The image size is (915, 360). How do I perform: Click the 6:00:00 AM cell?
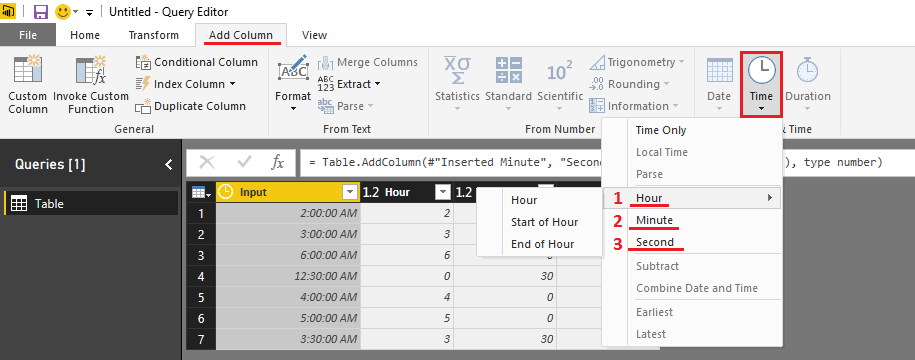point(288,256)
